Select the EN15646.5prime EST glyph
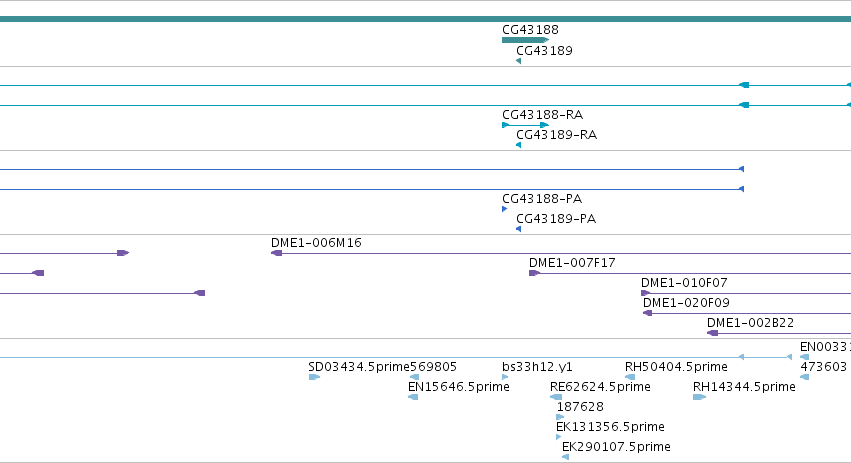Image resolution: width=851 pixels, height=463 pixels. (413, 397)
